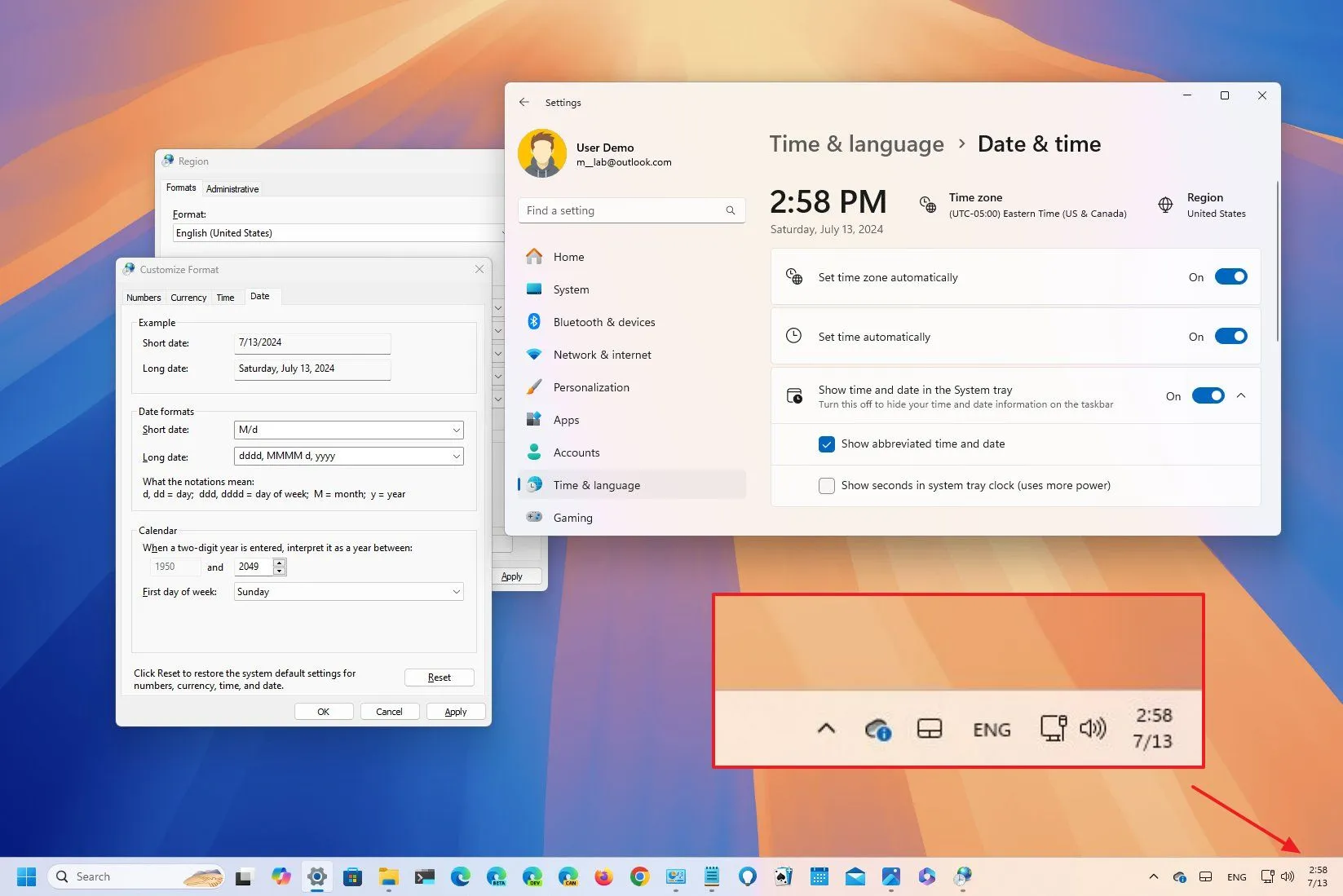This screenshot has height=896, width=1343.
Task: Select Network & internet in Settings sidebar
Action: [602, 354]
